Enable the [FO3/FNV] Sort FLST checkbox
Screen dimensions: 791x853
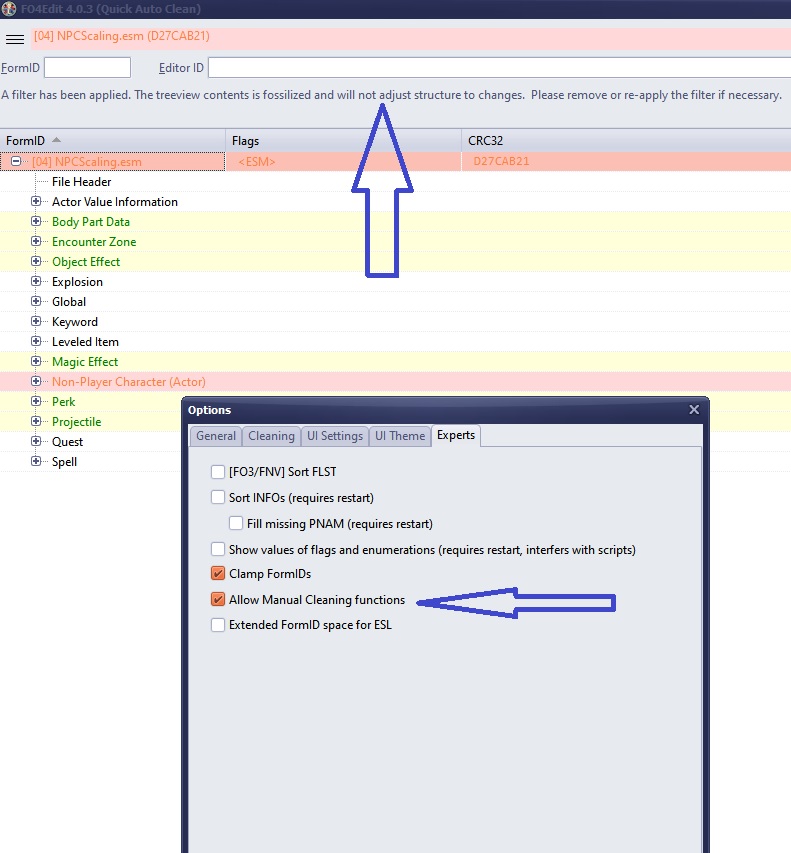click(x=218, y=472)
